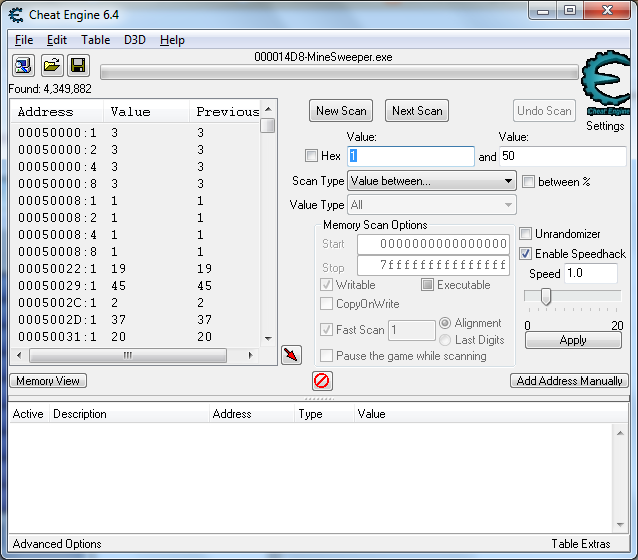Click the Settings label under logo

point(605,126)
